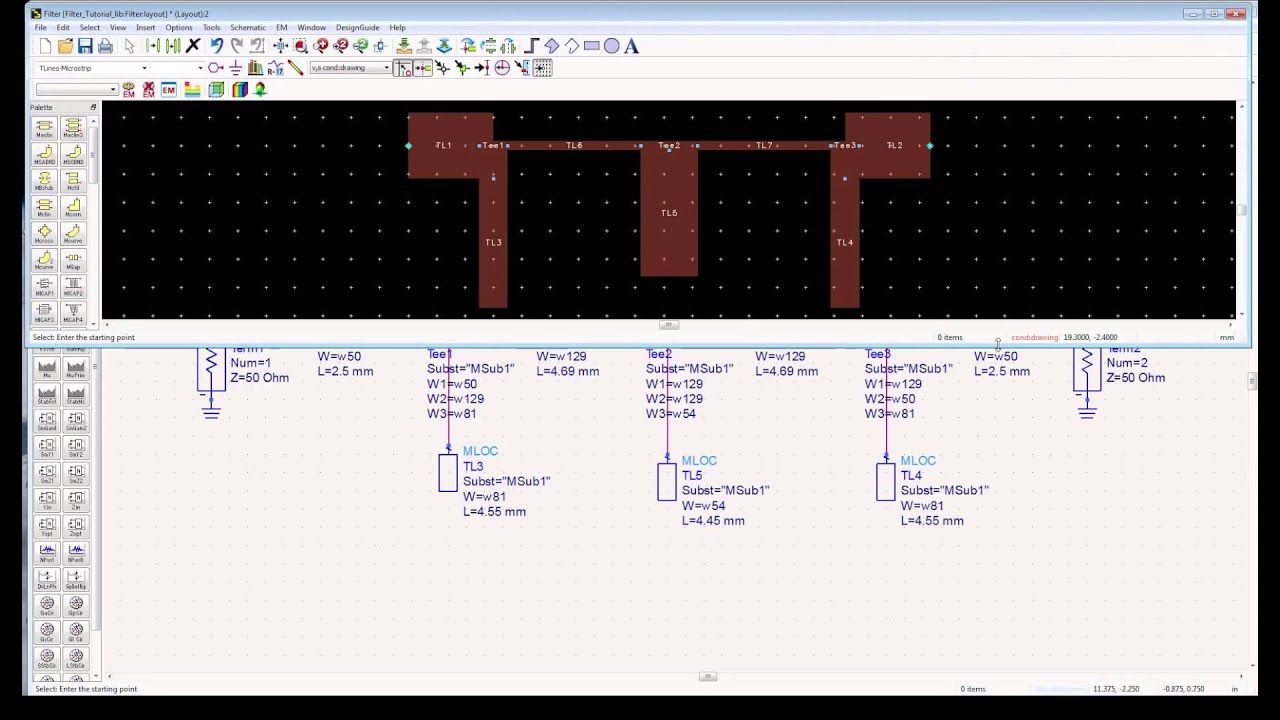Click the View All crosshair arrows icon
This screenshot has width=1280, height=720.
pyautogui.click(x=280, y=46)
